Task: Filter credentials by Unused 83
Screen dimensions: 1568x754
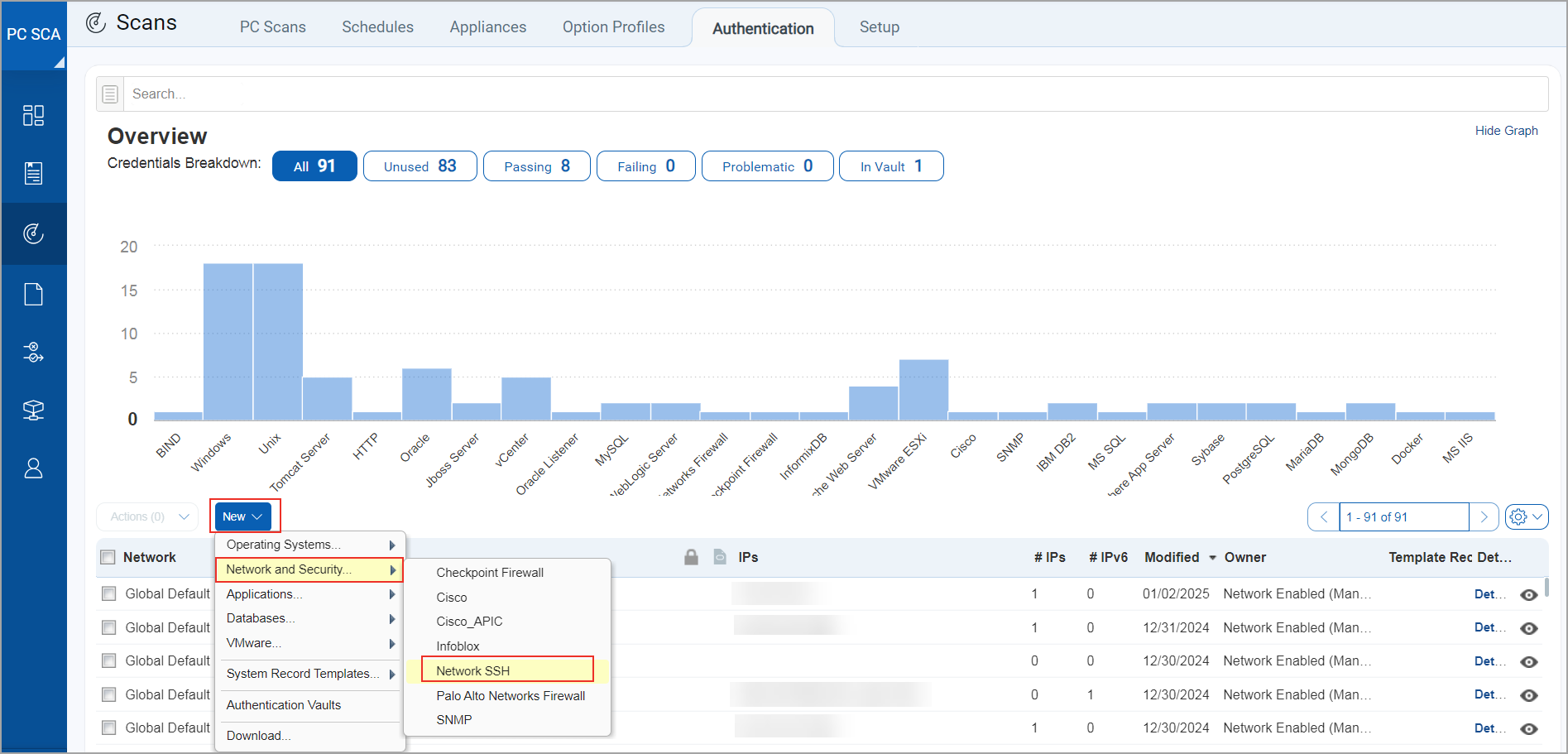Action: [x=420, y=166]
